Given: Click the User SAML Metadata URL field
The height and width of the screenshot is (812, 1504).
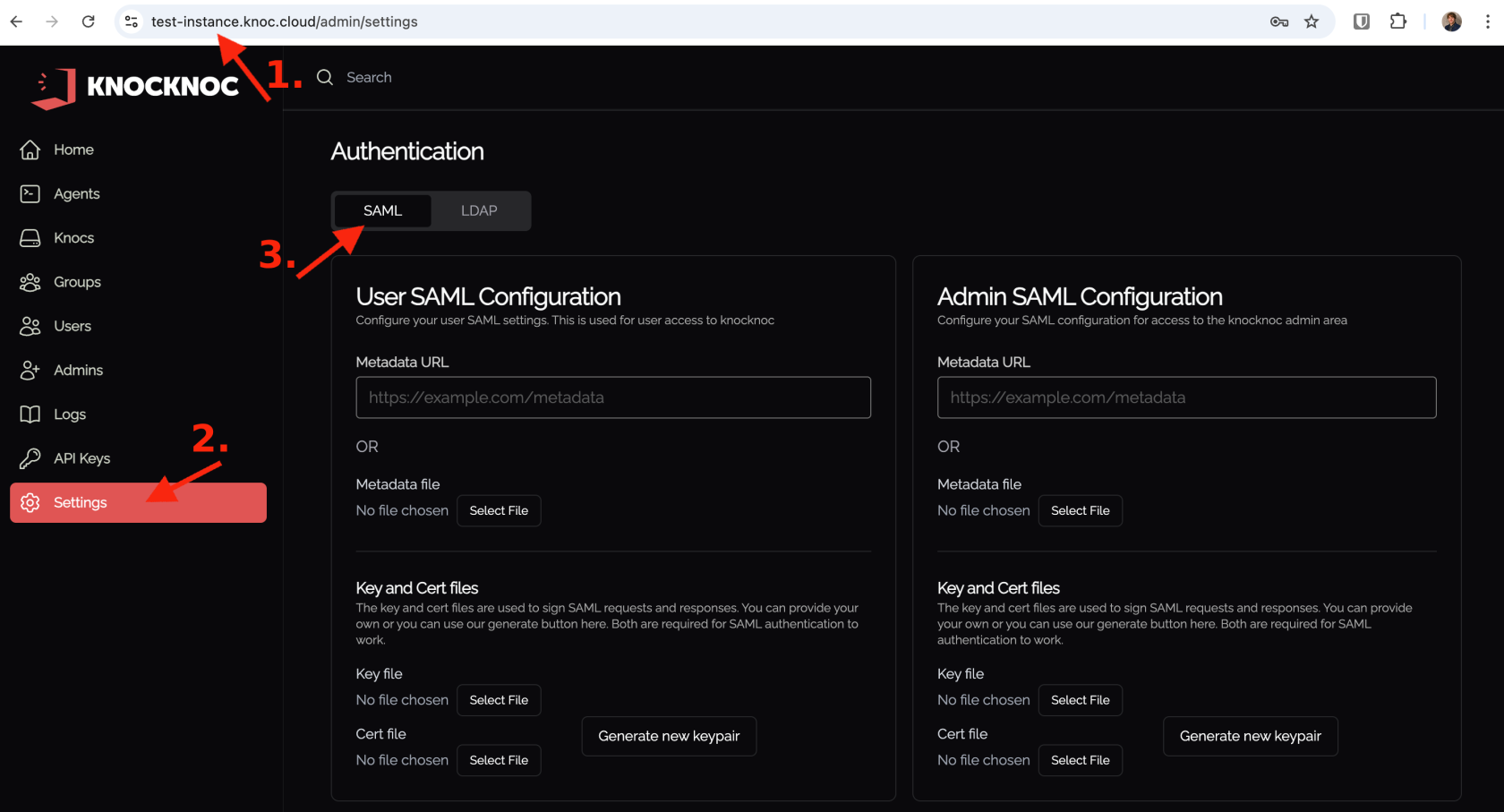Looking at the screenshot, I should pos(612,397).
